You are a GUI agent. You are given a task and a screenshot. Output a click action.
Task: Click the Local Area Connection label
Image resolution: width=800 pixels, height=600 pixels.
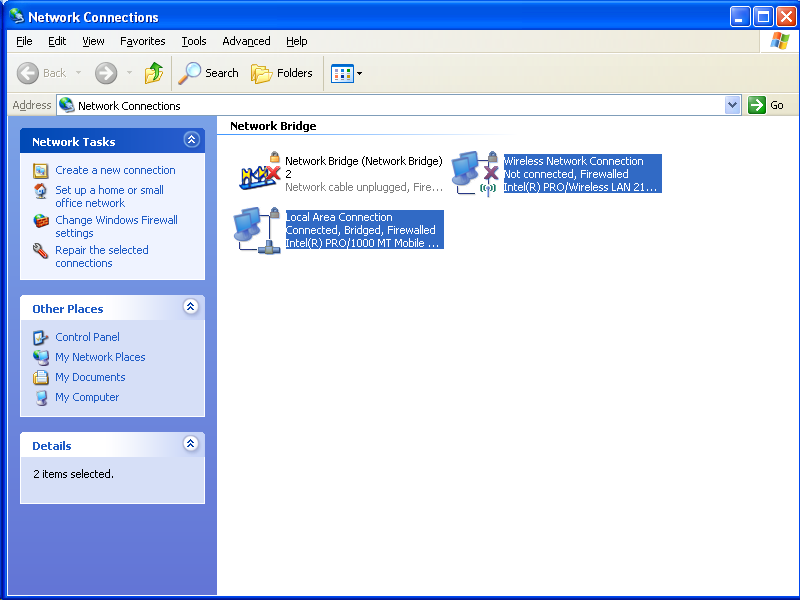[339, 217]
